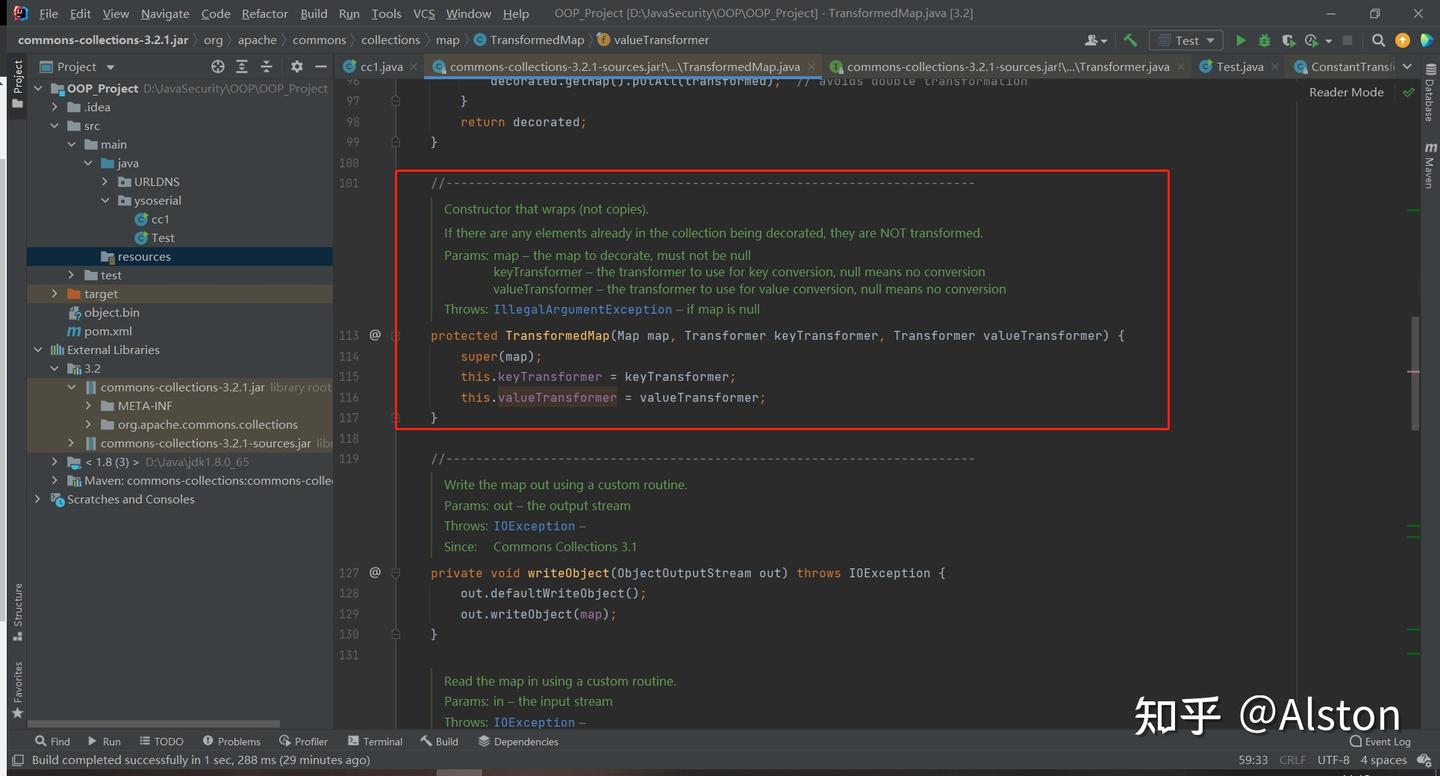Hide the Project panel with minus icon
Screen dimensions: 1440x776
320,66
